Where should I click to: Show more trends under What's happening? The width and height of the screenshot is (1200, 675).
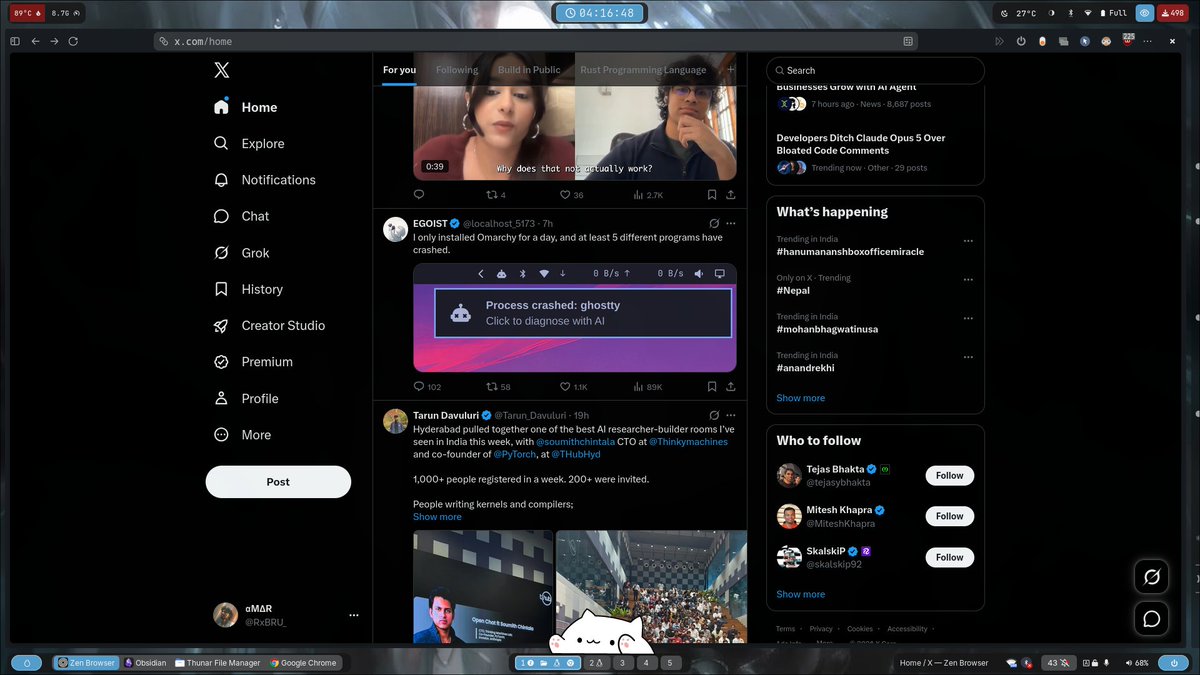(801, 398)
